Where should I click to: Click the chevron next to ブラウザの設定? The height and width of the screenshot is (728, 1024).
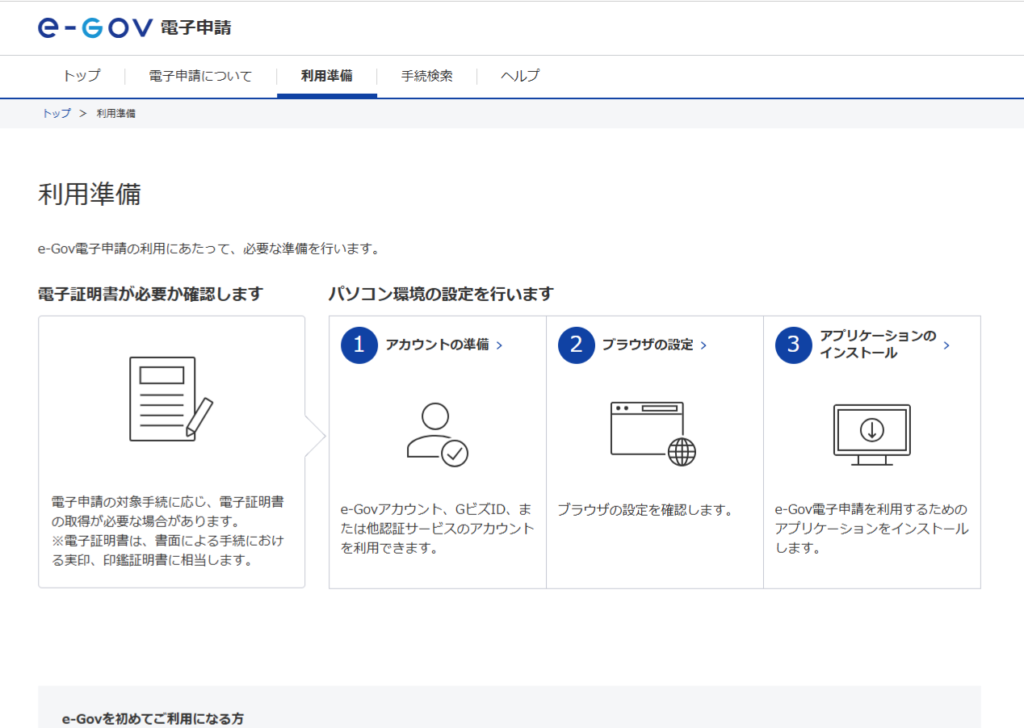(x=703, y=345)
